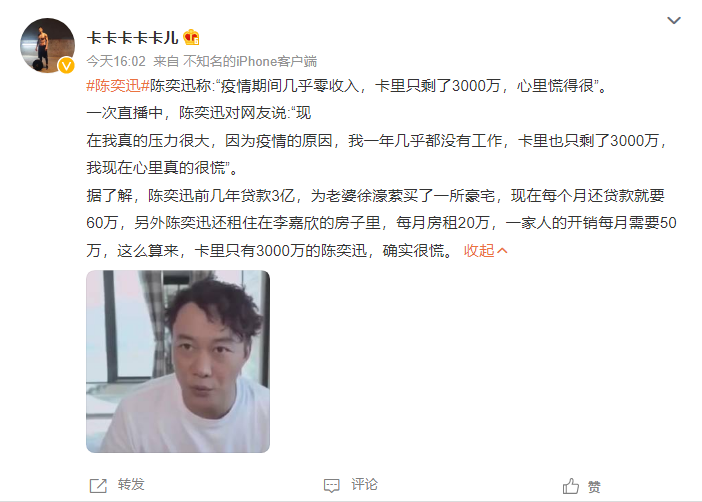Click the thumbs-up like icon
The width and height of the screenshot is (702, 502).
pyautogui.click(x=571, y=486)
